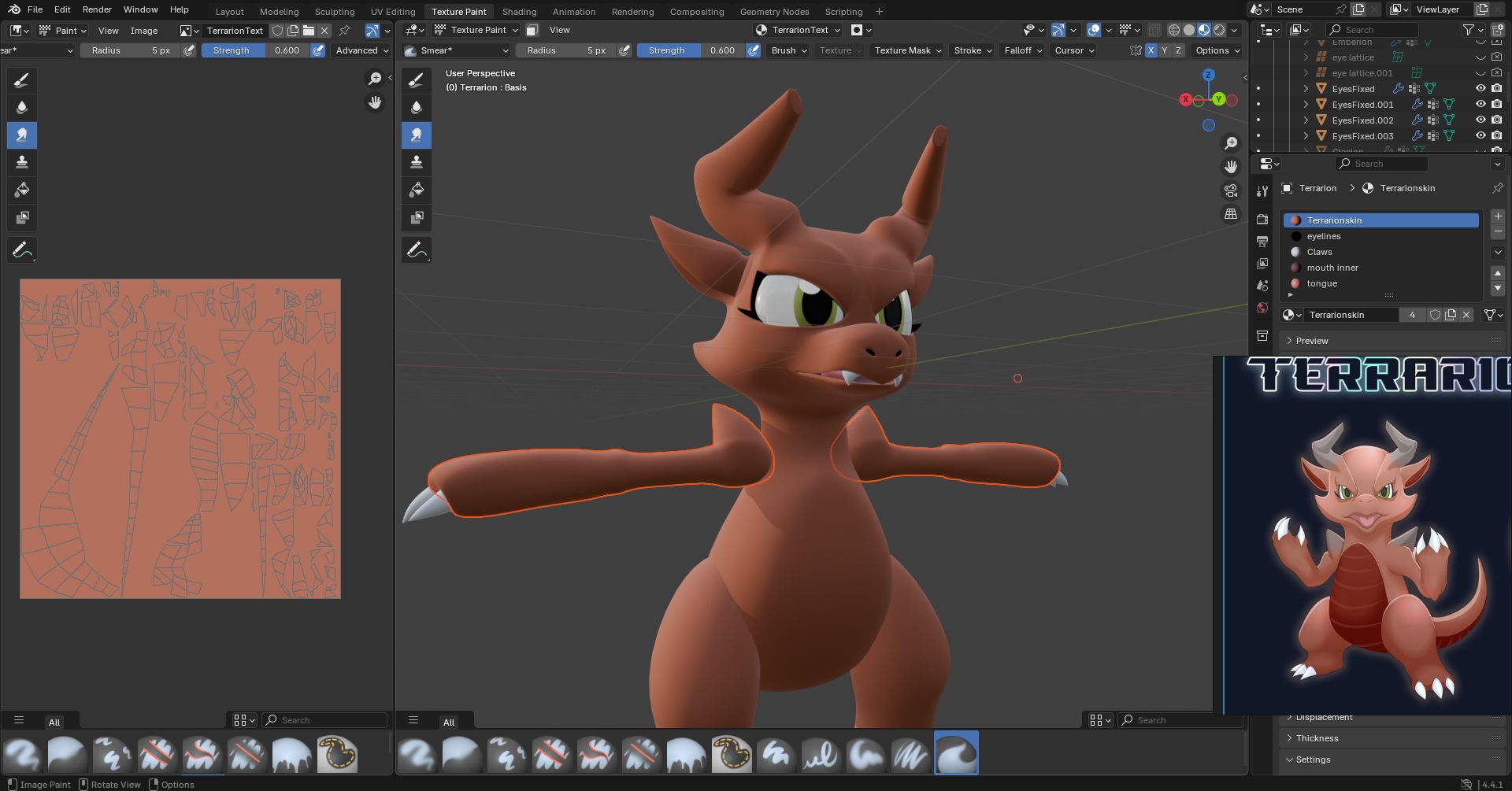Click the Z axis on navigation gizmo

coord(1208,75)
